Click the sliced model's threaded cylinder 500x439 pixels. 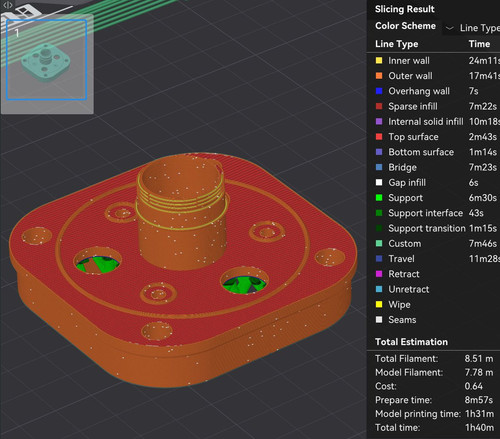point(182,213)
